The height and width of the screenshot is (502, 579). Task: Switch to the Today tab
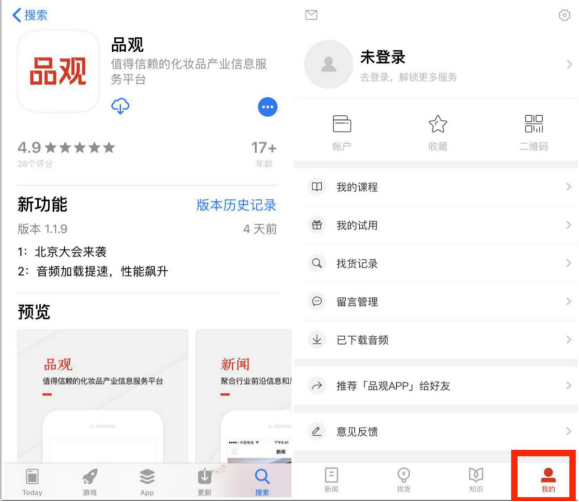32,482
